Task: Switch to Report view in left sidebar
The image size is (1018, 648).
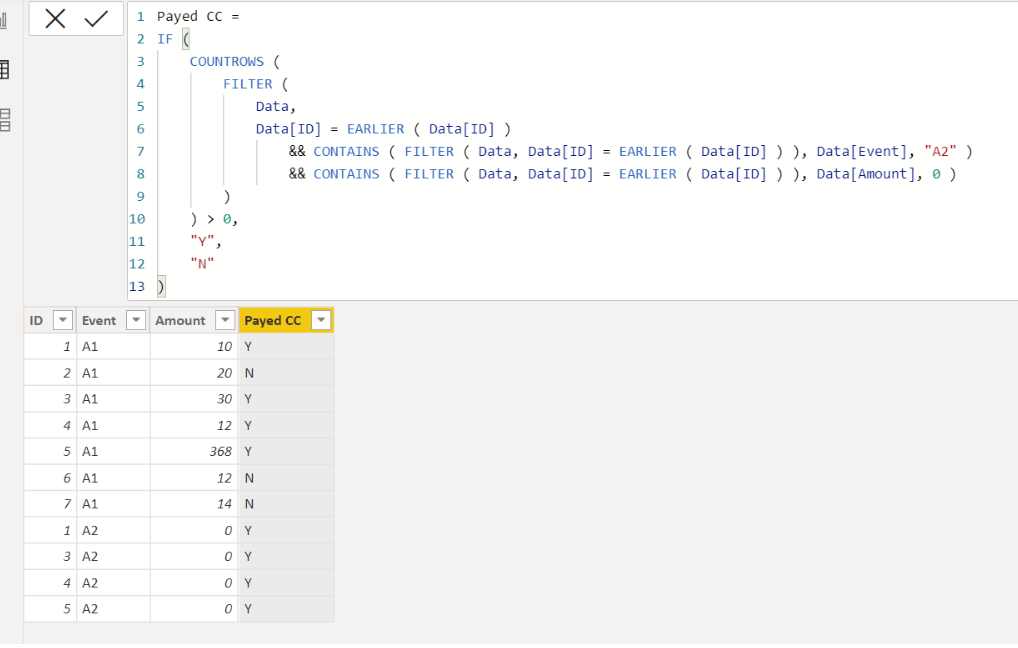Action: point(4,19)
